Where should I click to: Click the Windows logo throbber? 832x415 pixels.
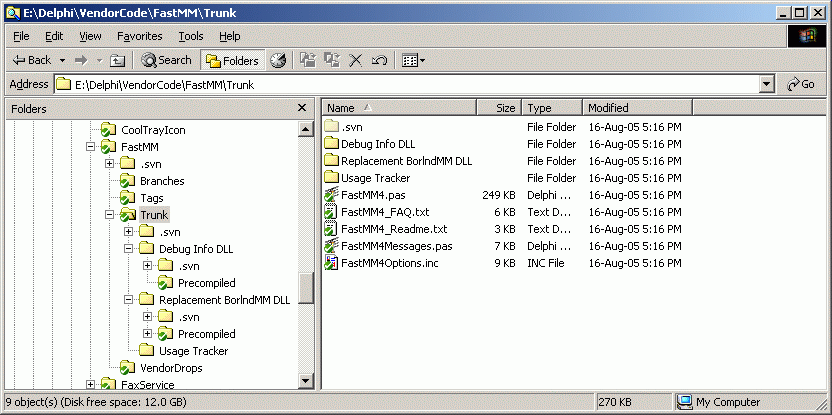pyautogui.click(x=807, y=36)
